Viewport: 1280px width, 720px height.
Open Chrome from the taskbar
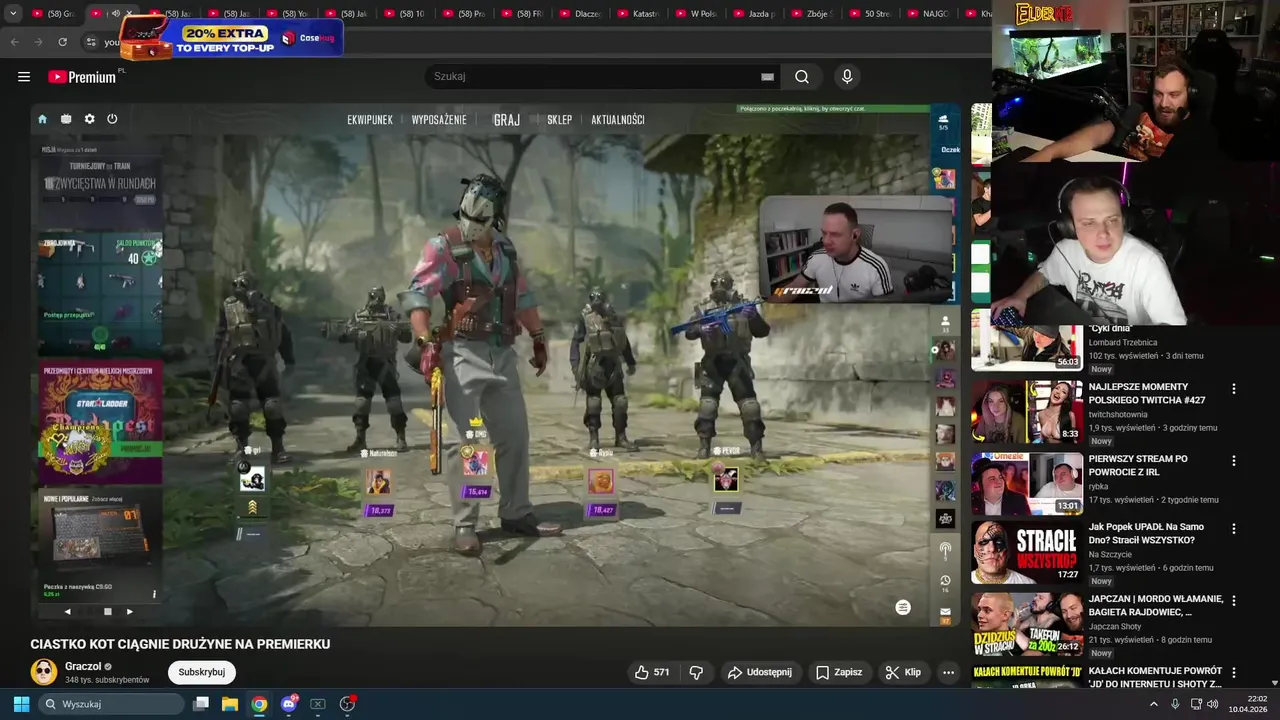259,704
